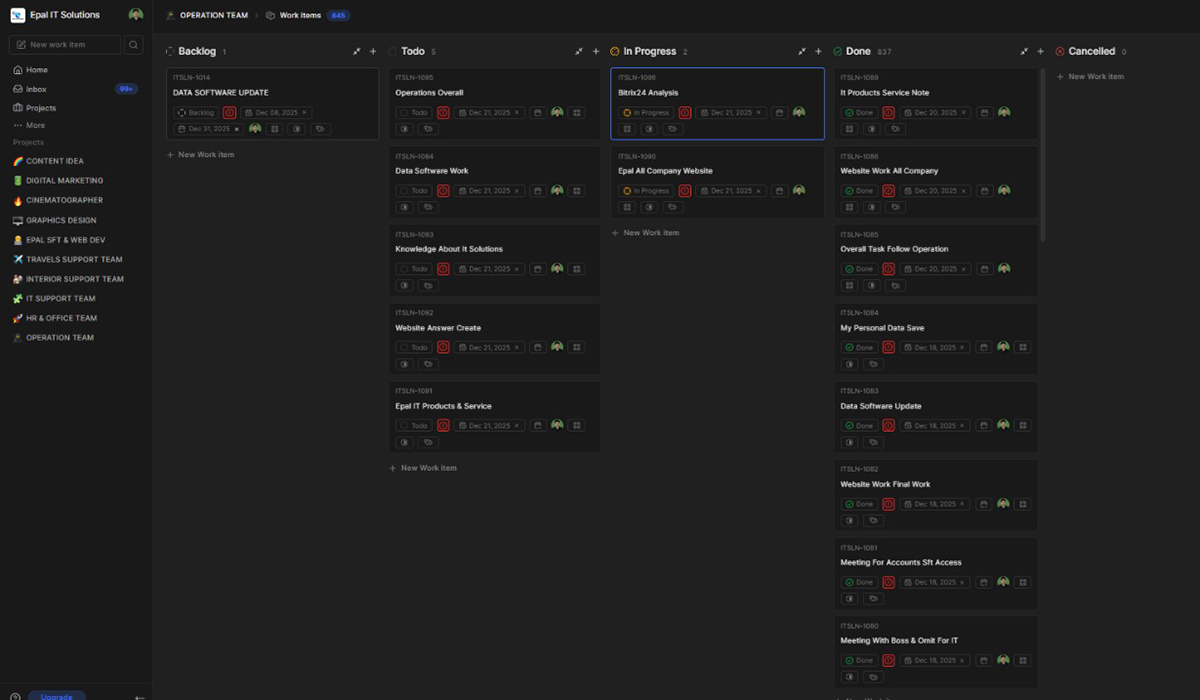Image resolution: width=1200 pixels, height=700 pixels.
Task: Open the labels tag icon on Operations Overall
Action: point(428,129)
